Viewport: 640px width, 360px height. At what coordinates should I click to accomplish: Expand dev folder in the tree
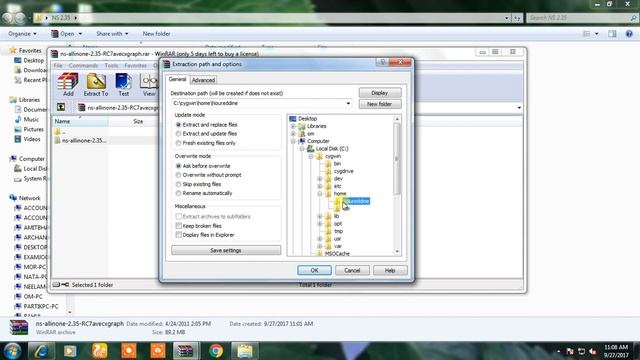point(320,179)
